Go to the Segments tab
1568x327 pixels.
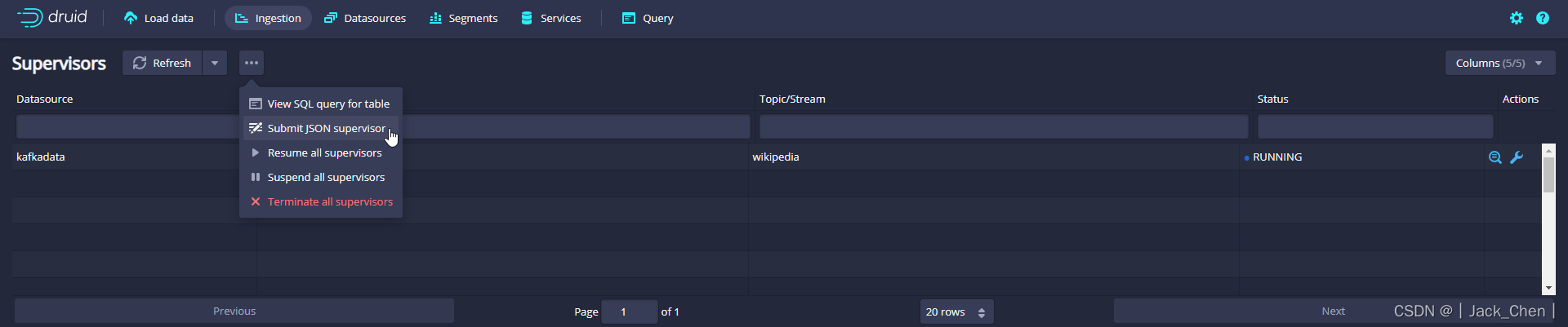coord(463,18)
